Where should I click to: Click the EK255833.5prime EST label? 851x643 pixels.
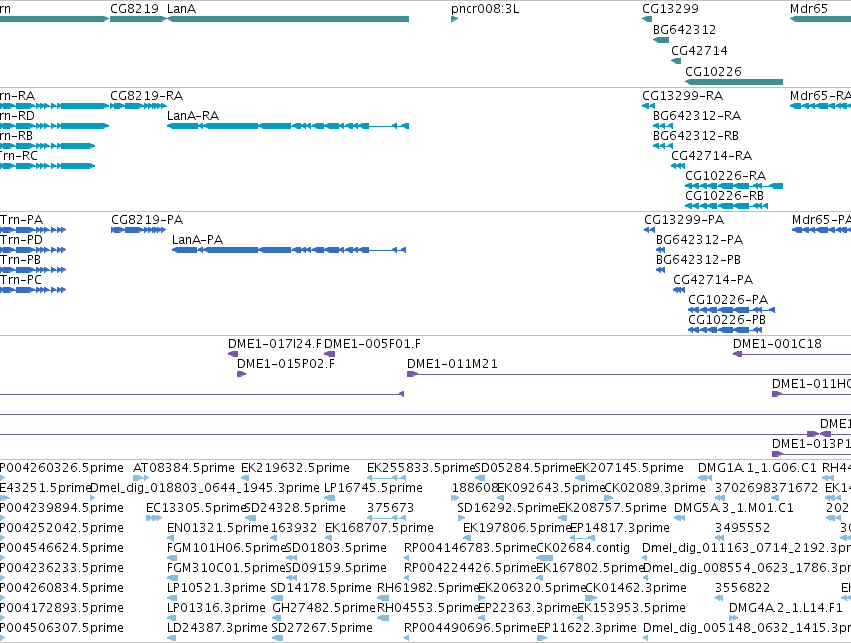point(421,468)
